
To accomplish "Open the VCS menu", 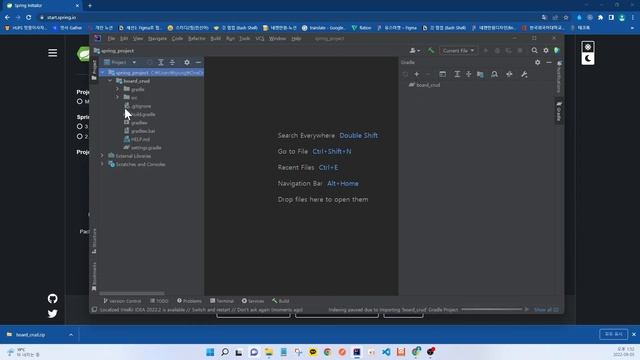I will (x=260, y=38).
